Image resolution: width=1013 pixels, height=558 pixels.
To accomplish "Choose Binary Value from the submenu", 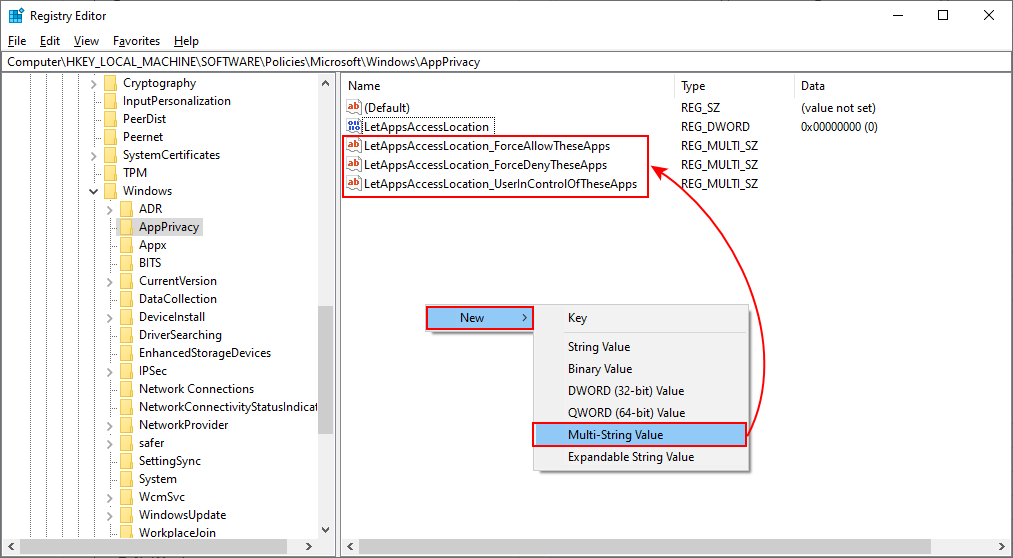I will pyautogui.click(x=641, y=369).
